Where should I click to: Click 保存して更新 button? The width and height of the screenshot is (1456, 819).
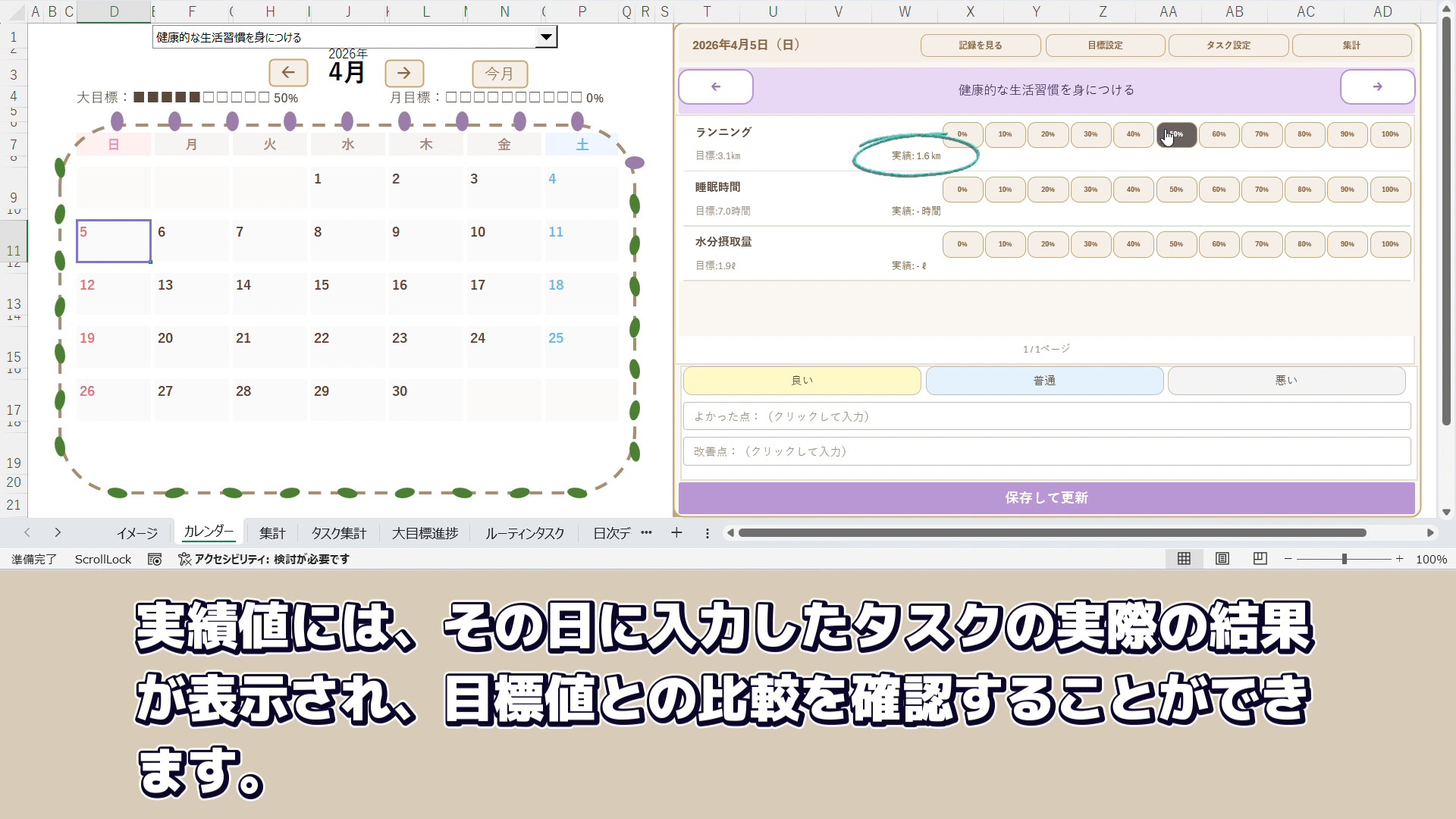[x=1046, y=498]
